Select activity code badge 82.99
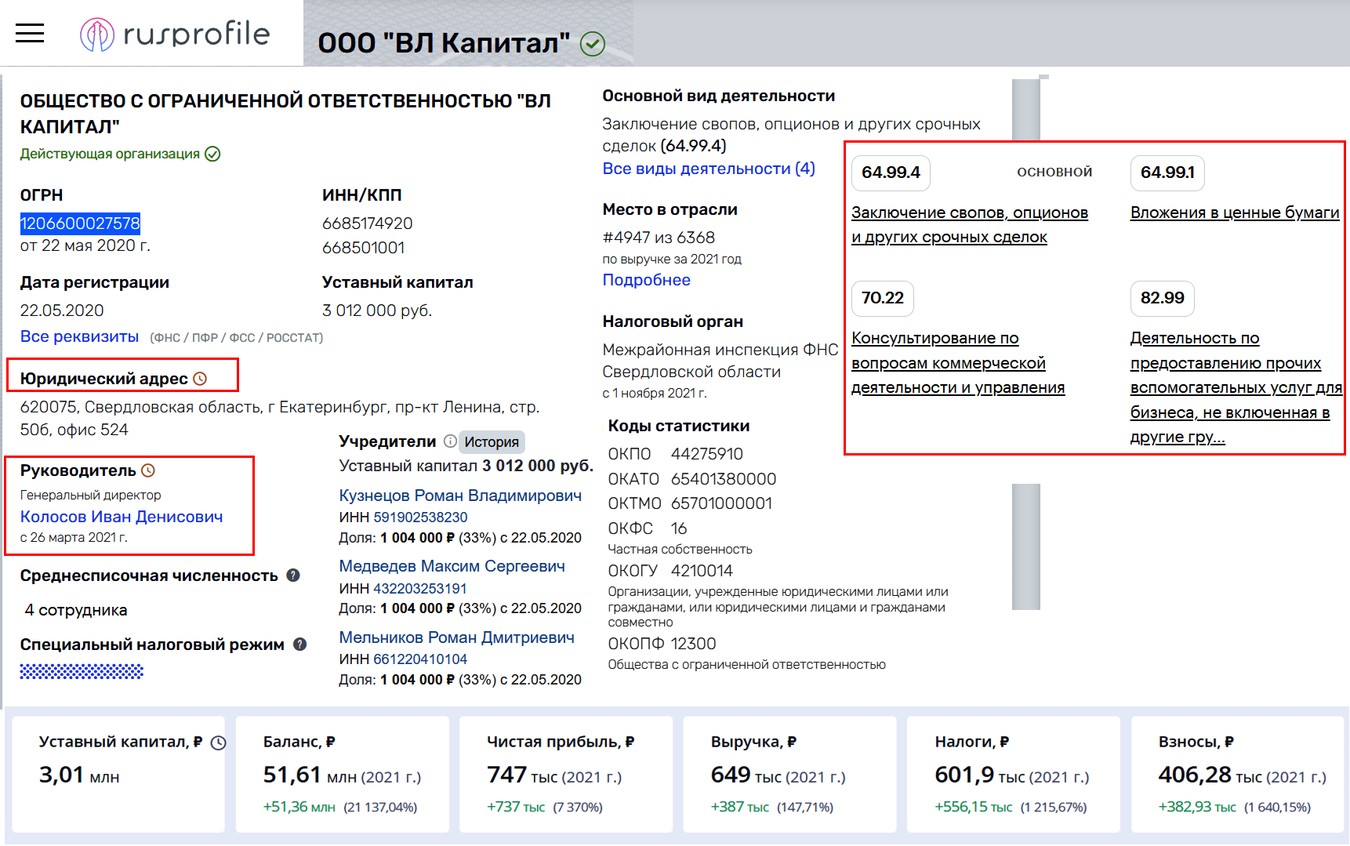The image size is (1350, 846). [x=1162, y=298]
